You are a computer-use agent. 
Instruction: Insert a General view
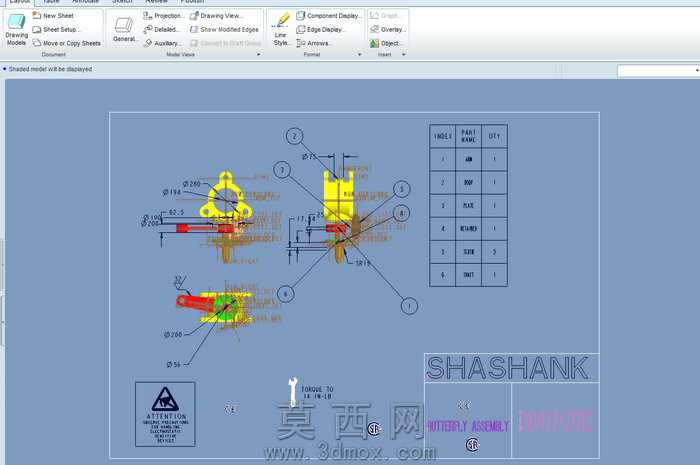pos(124,29)
